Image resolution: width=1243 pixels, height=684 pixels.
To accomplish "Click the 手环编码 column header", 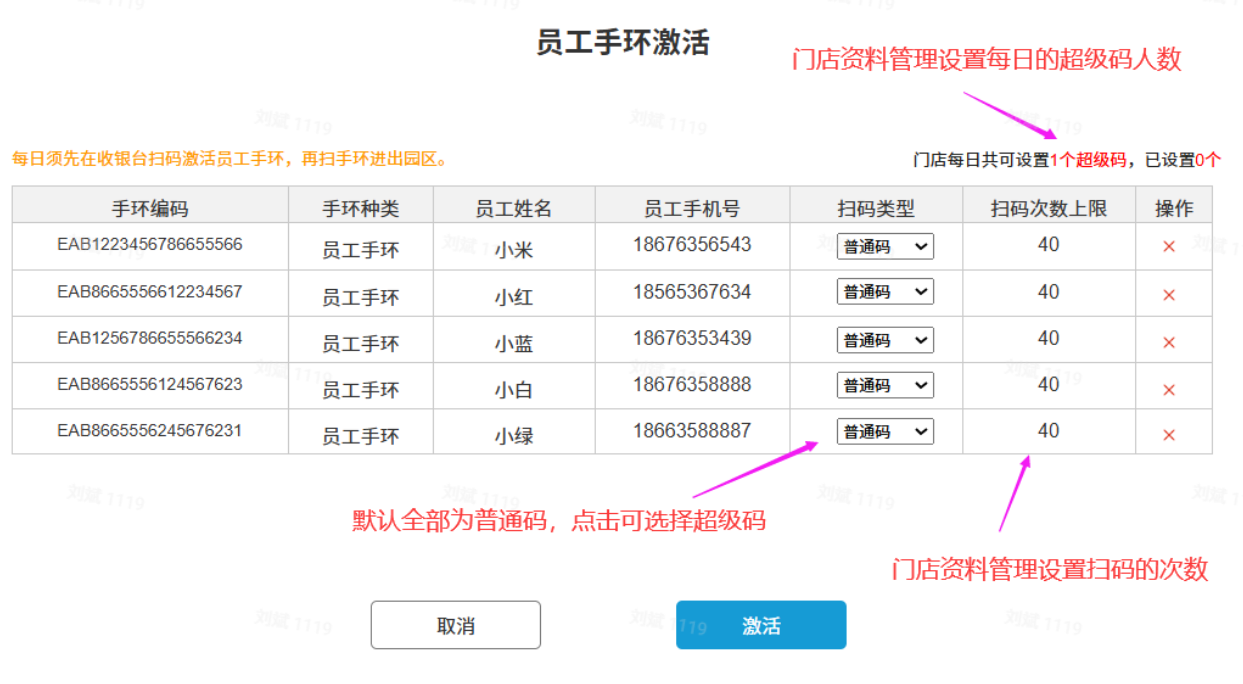I will tap(150, 208).
